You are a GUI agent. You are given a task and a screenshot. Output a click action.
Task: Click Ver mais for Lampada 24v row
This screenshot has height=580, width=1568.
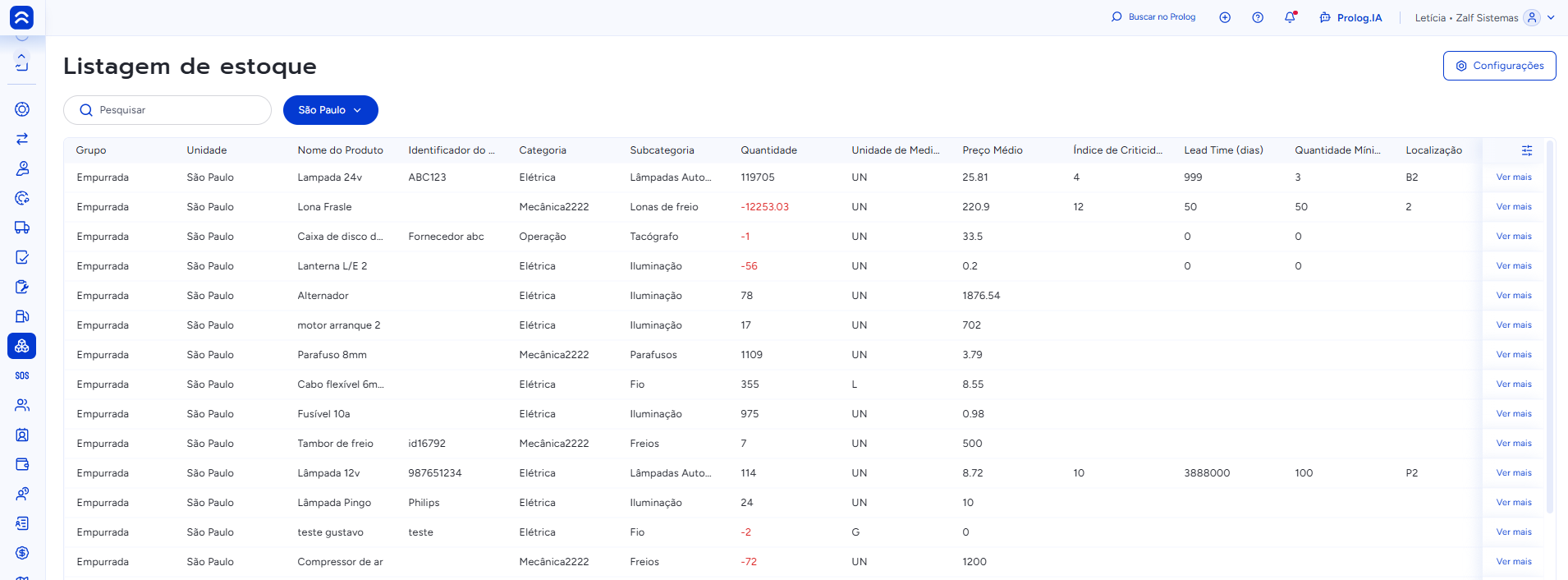pyautogui.click(x=1514, y=177)
